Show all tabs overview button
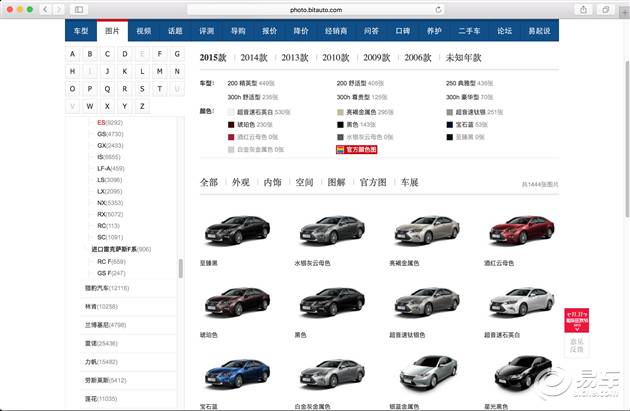Image resolution: width=630 pixels, height=411 pixels. 605,9
